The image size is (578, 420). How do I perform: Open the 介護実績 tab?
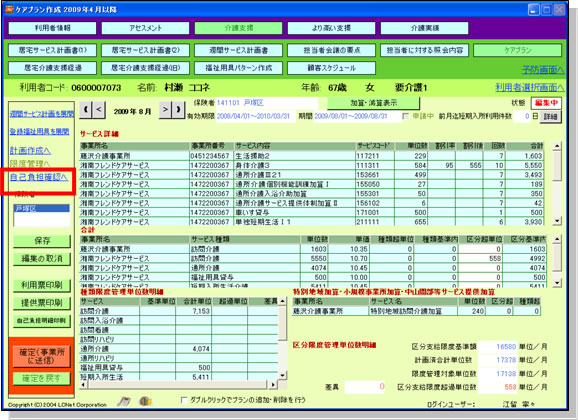click(x=425, y=28)
